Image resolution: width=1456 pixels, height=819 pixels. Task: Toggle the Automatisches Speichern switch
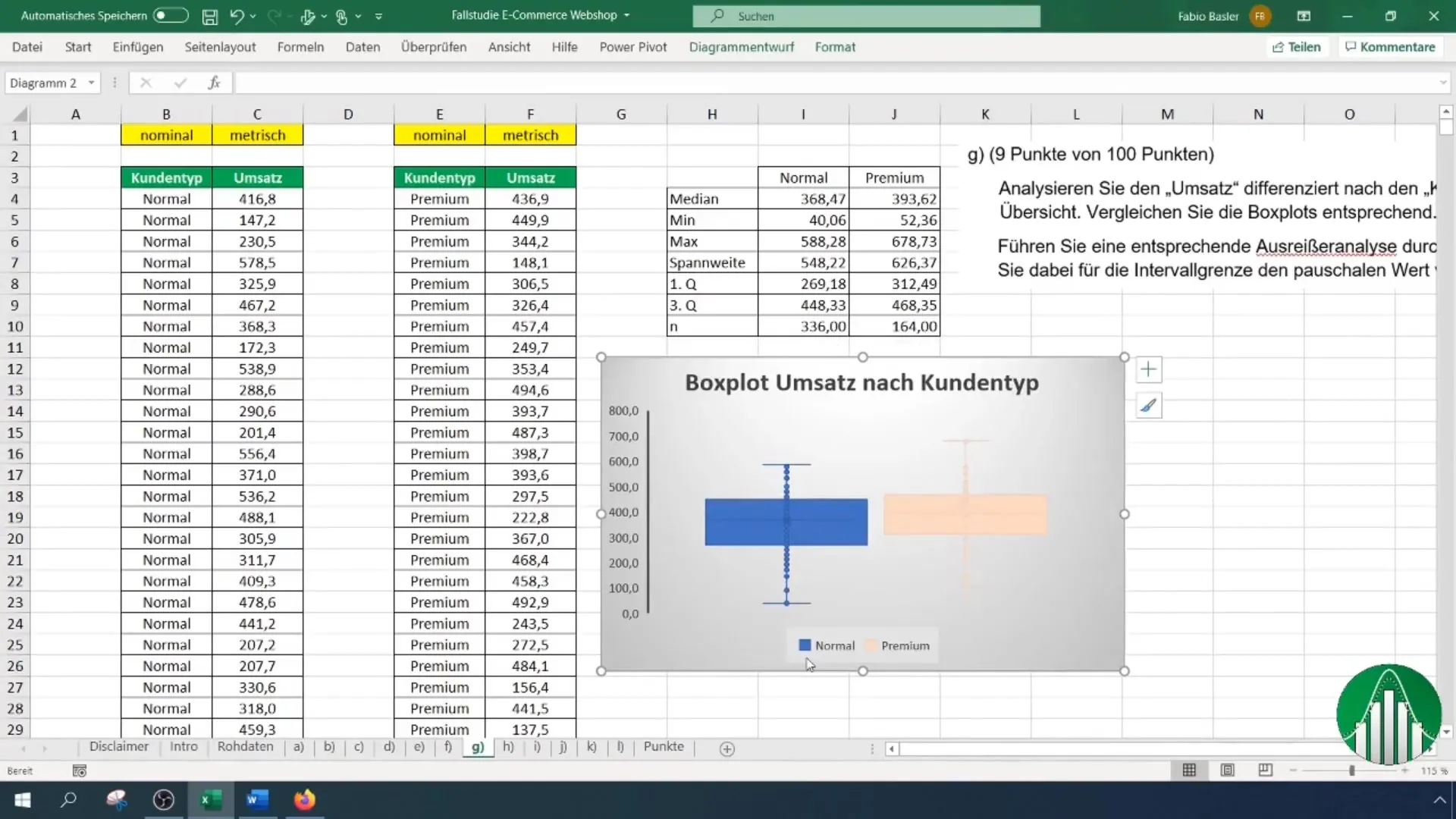point(171,15)
